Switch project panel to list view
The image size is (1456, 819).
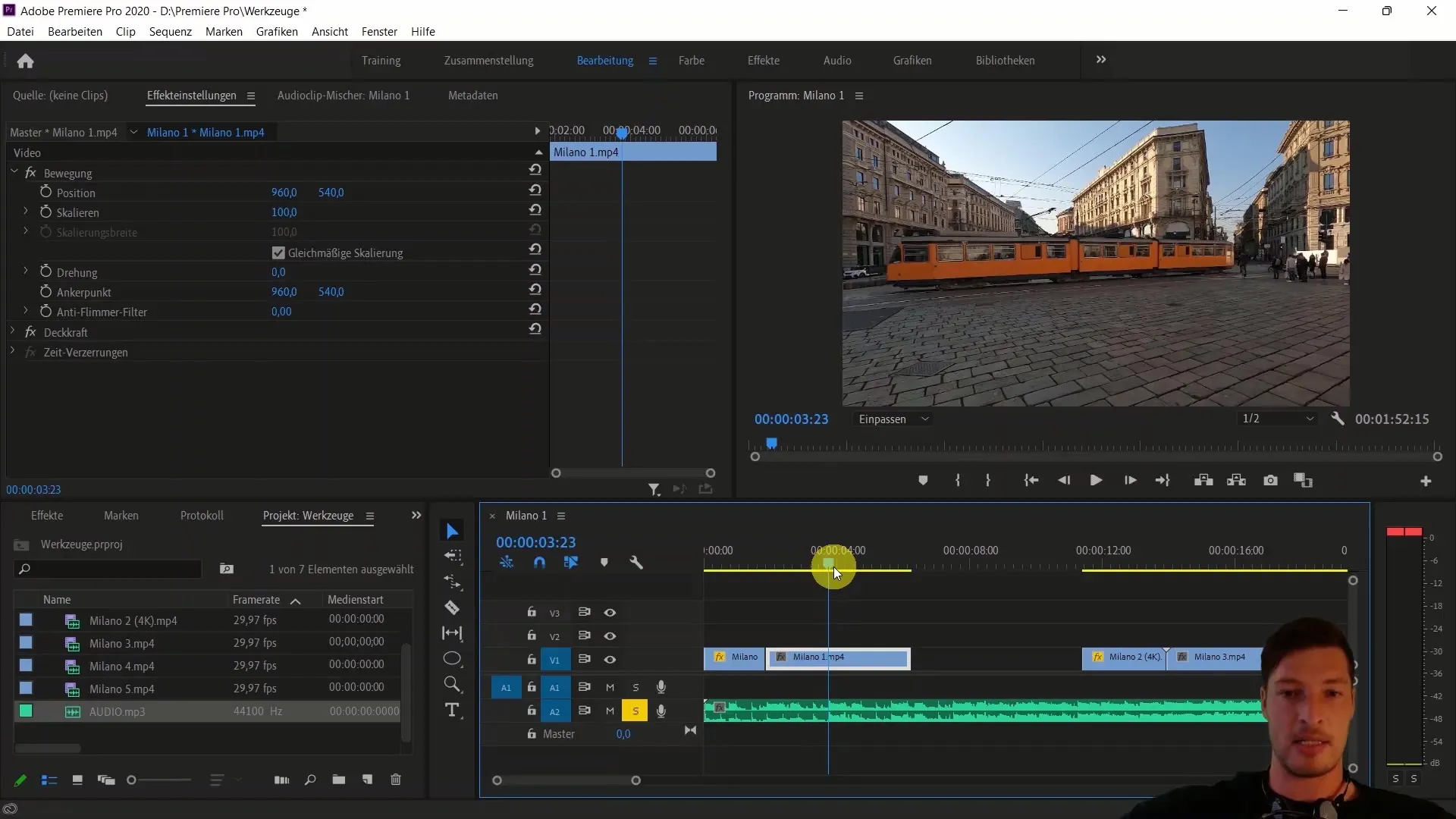(49, 780)
